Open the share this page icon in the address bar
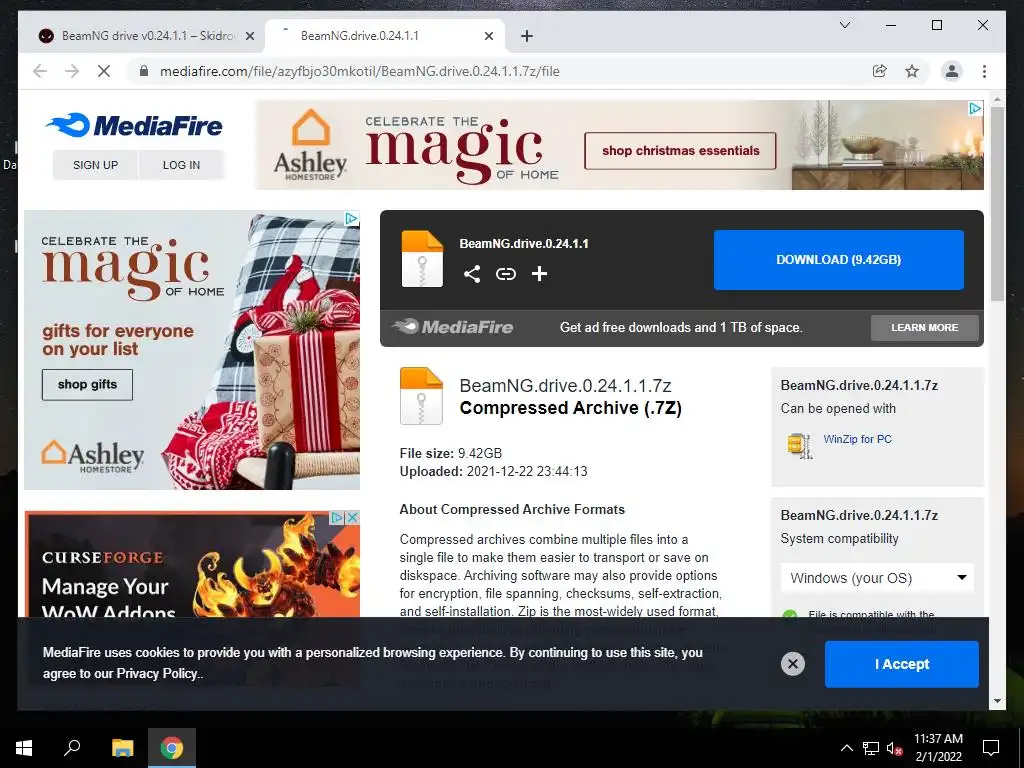 tap(880, 71)
